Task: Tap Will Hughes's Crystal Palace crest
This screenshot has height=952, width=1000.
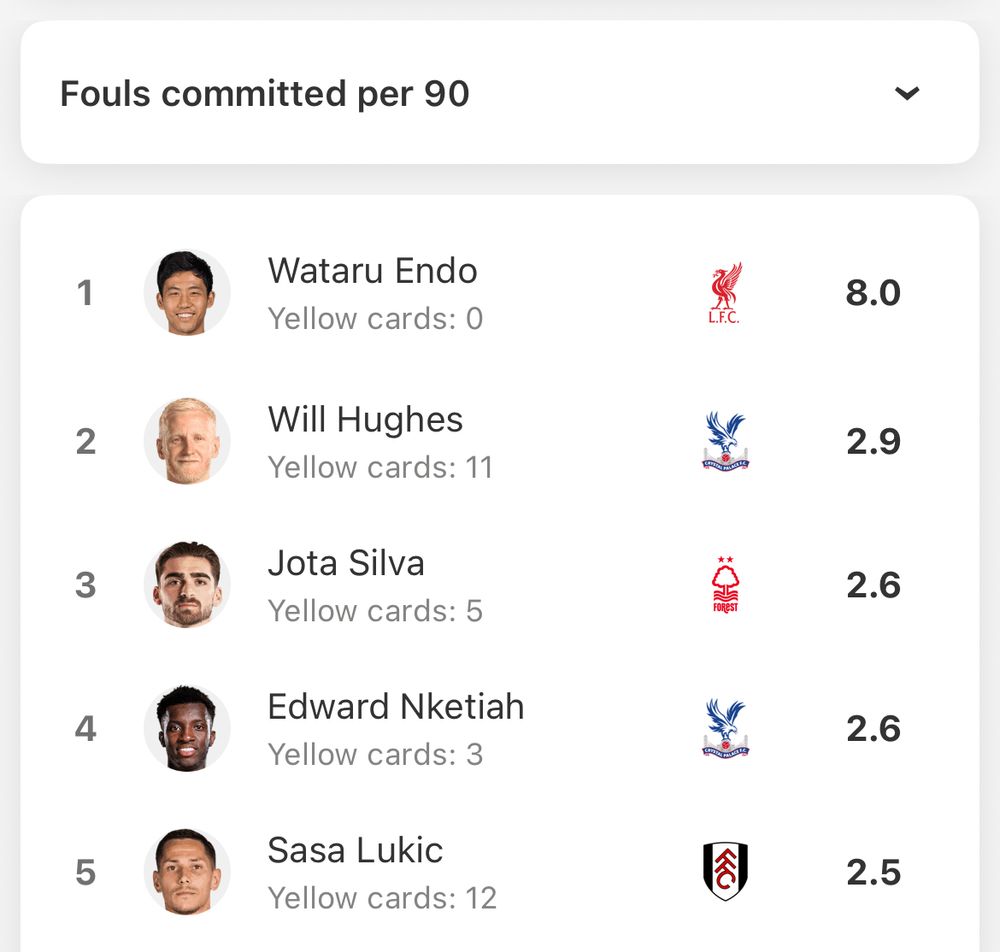Action: coord(725,441)
